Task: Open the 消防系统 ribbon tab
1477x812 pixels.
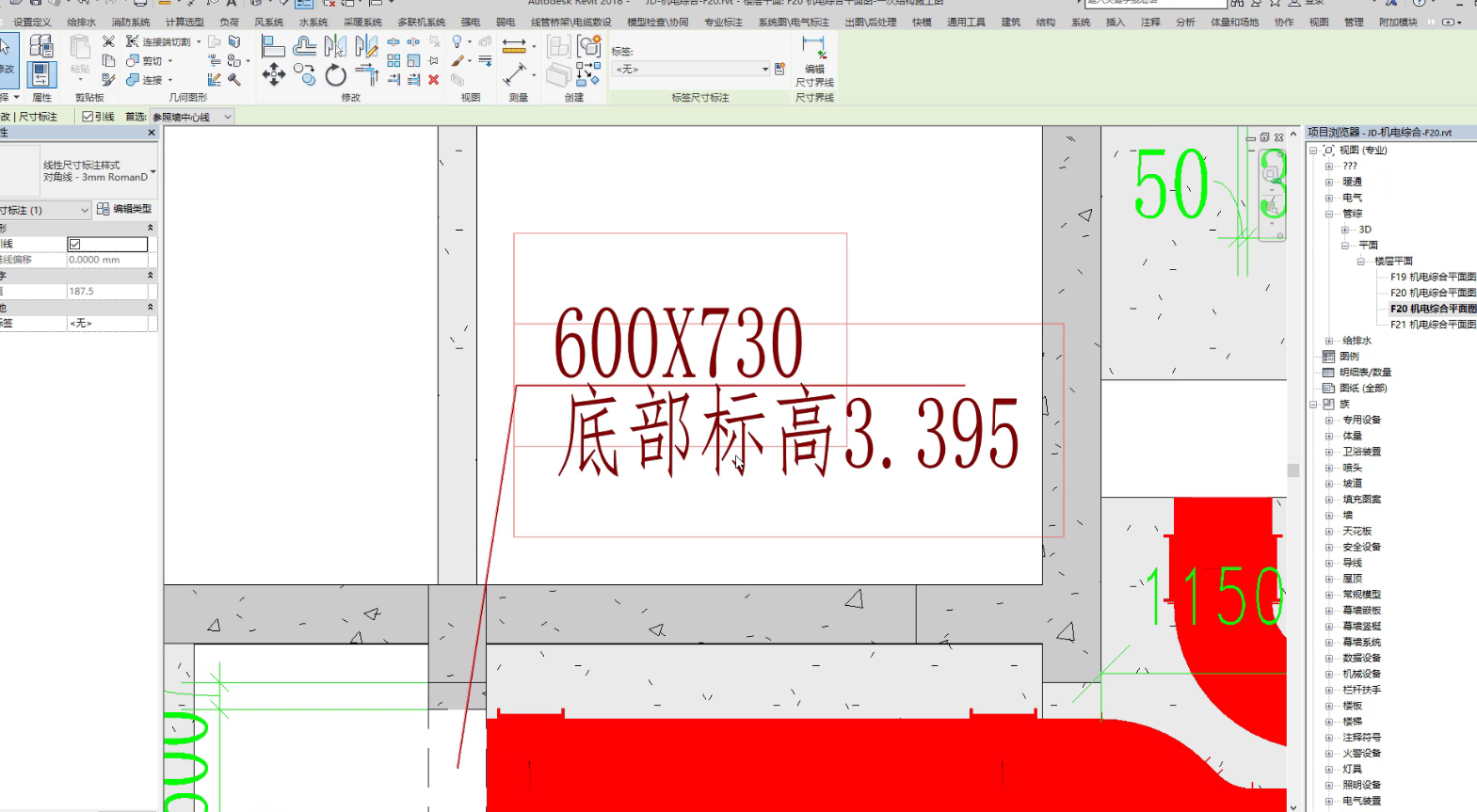Action: click(x=131, y=22)
